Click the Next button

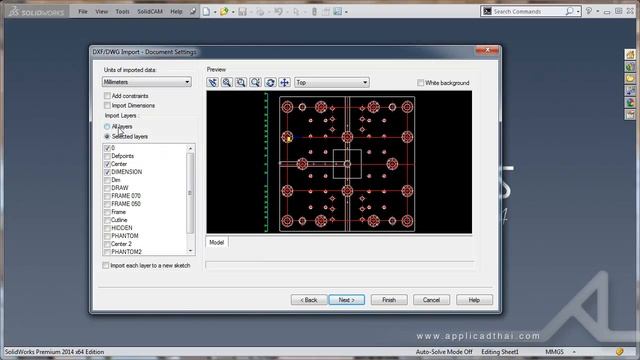click(x=347, y=300)
